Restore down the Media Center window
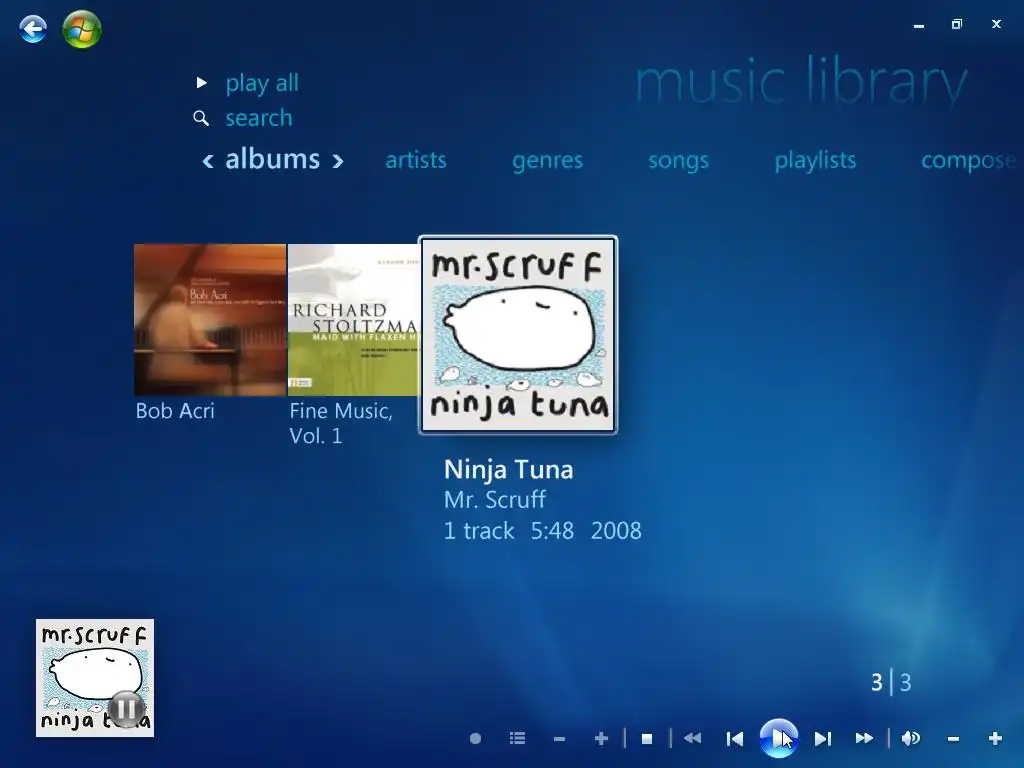The height and width of the screenshot is (768, 1024). tap(957, 24)
